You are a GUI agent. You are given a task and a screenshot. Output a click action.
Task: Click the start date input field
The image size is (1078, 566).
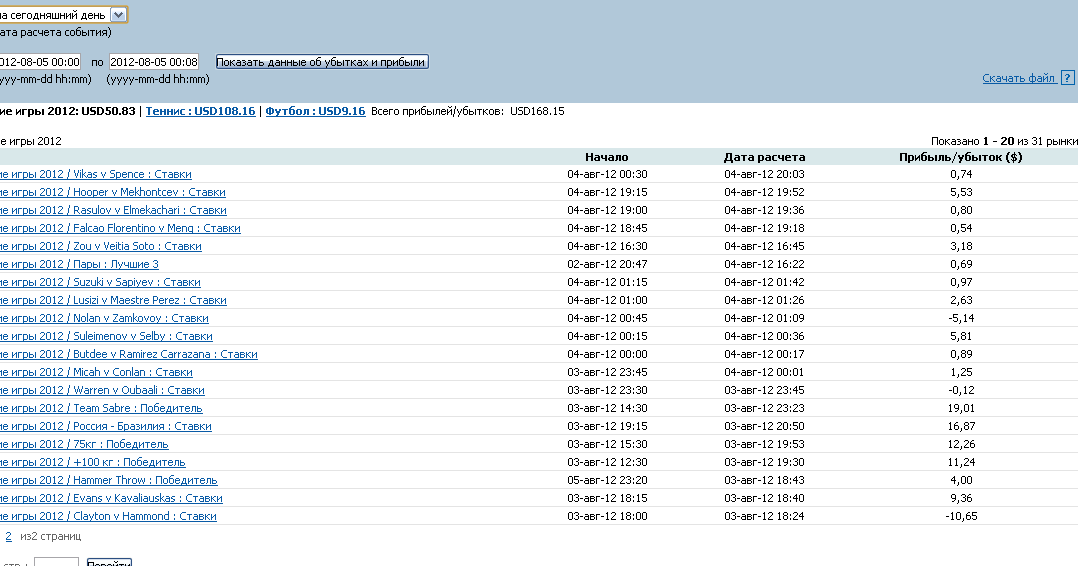[x=40, y=62]
